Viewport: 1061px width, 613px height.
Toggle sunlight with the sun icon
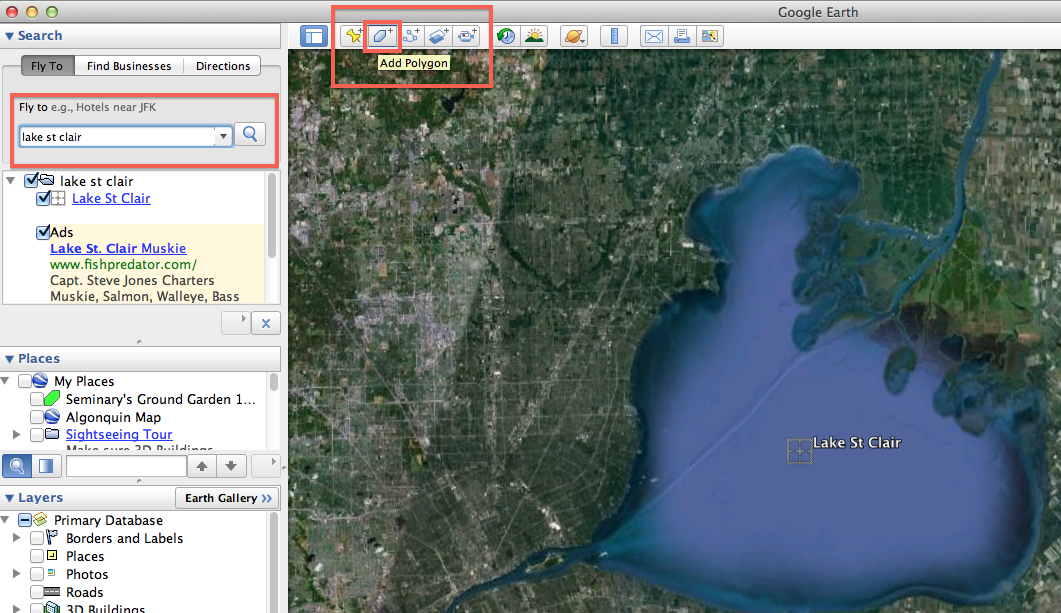pos(534,35)
